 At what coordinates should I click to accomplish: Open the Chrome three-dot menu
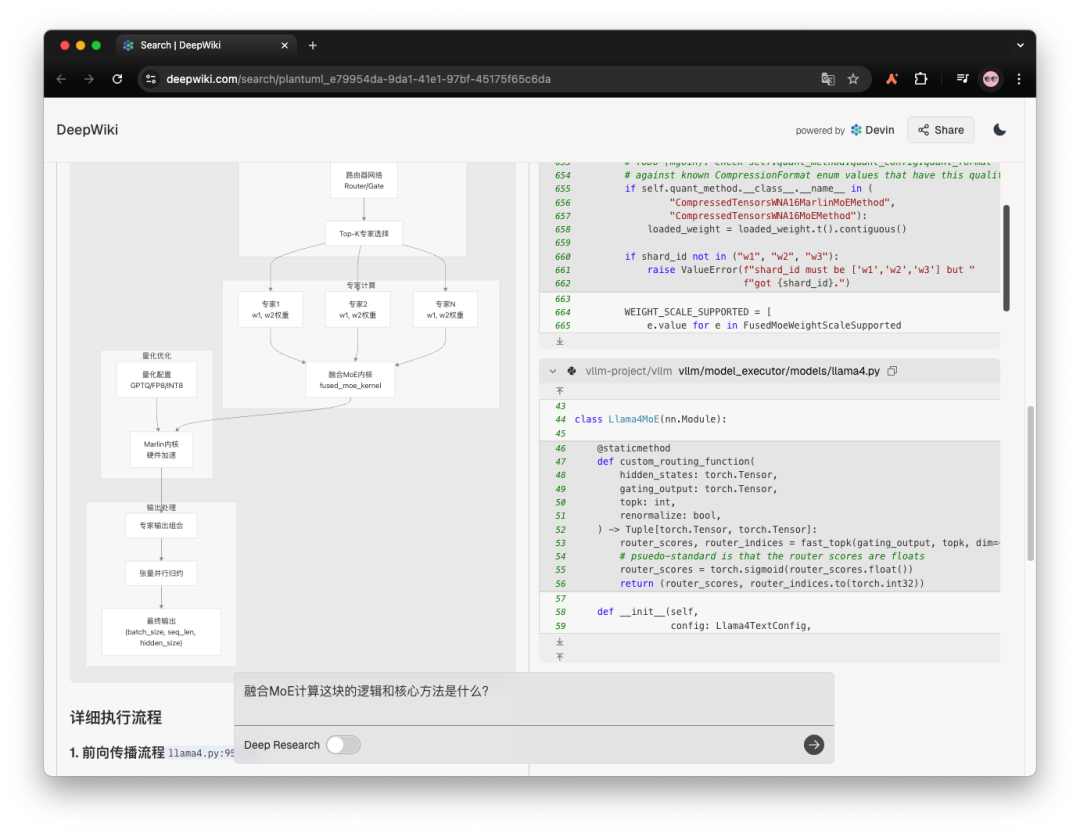pos(1019,79)
